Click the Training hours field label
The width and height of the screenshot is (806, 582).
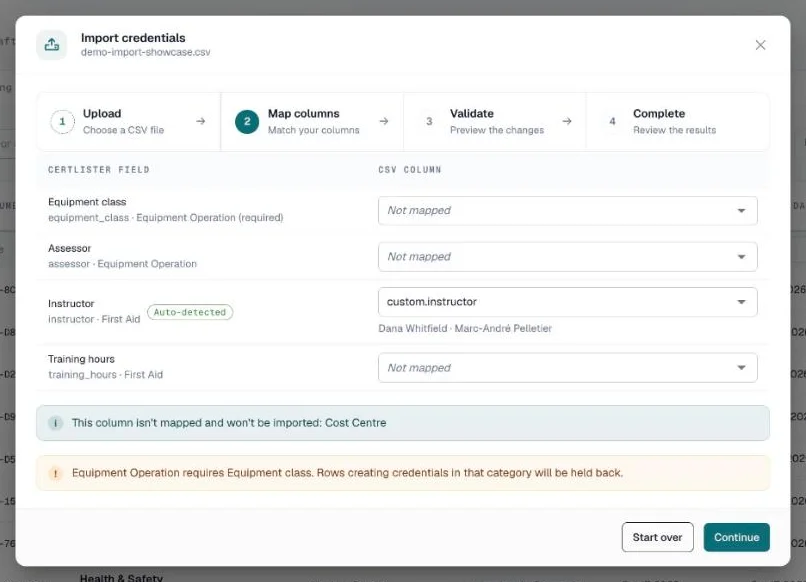(x=81, y=359)
